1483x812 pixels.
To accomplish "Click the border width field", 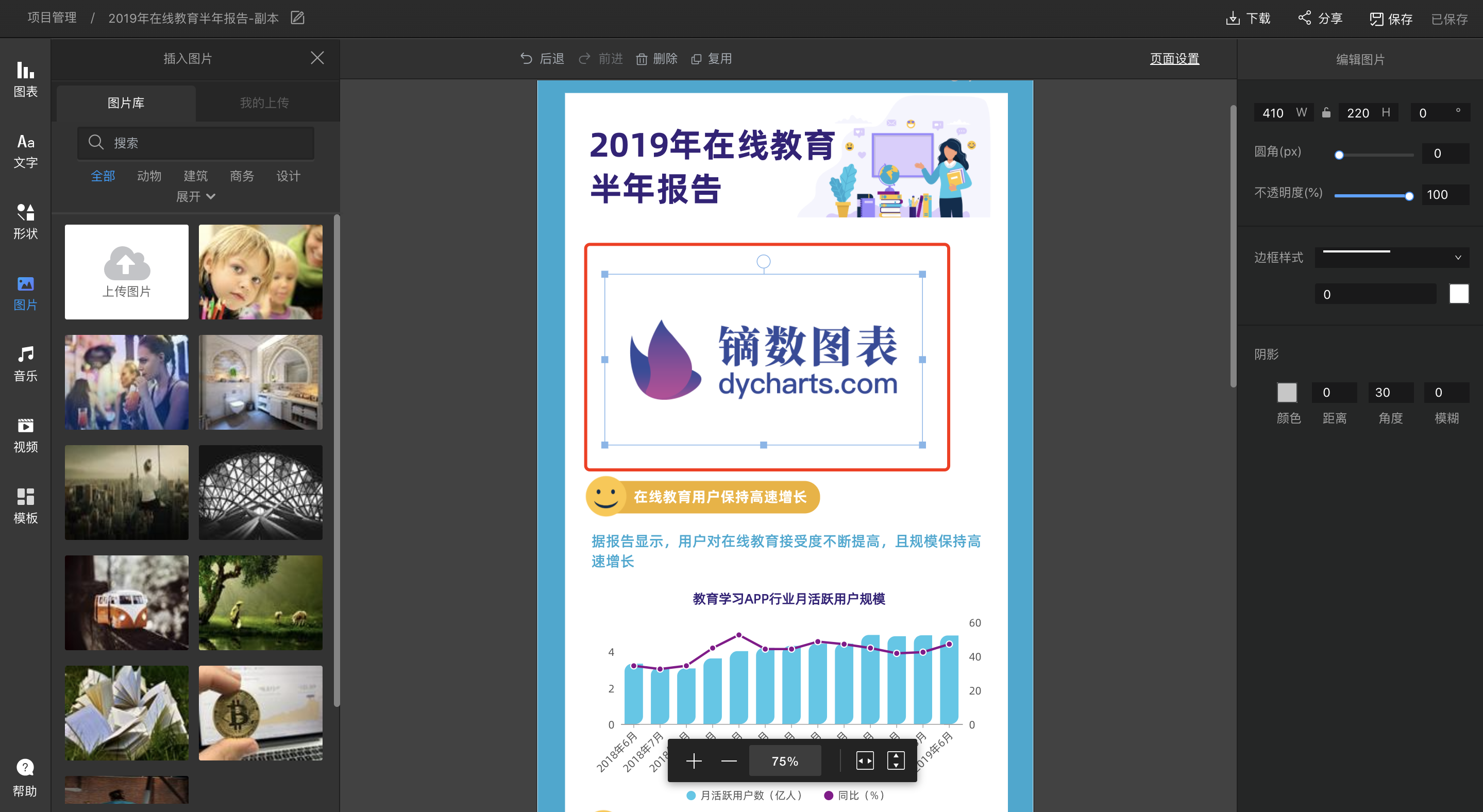I will pyautogui.click(x=1375, y=294).
